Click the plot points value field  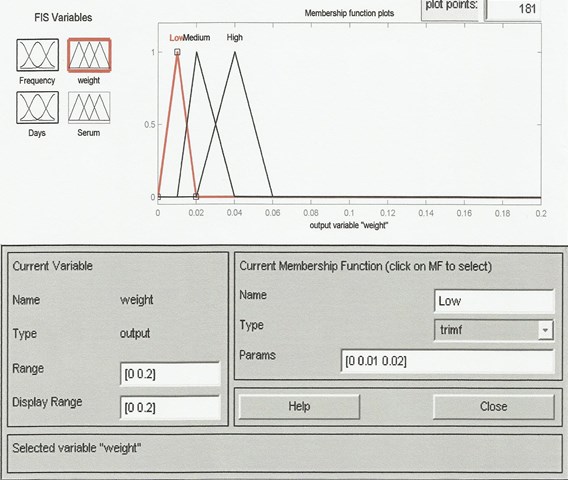[x=513, y=8]
